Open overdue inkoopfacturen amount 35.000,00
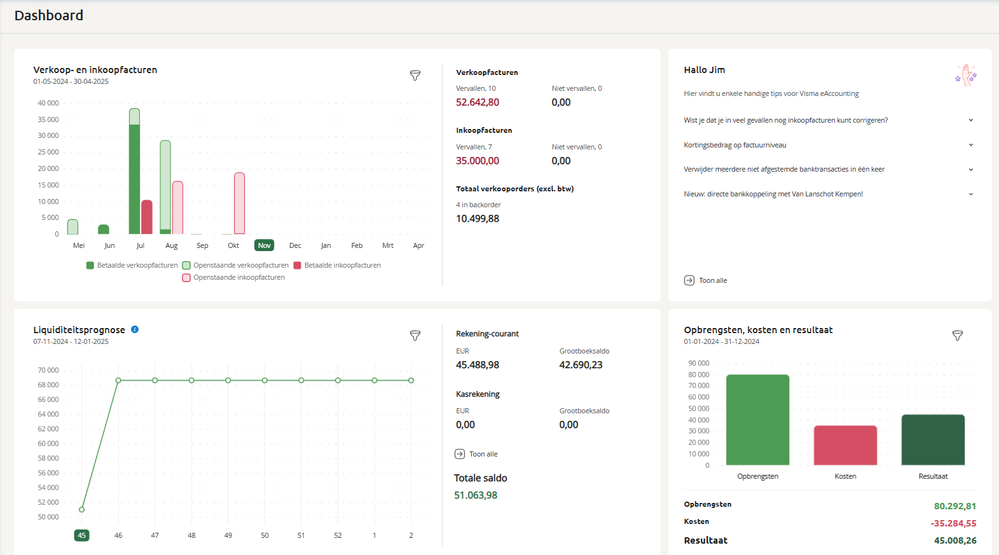 click(477, 161)
